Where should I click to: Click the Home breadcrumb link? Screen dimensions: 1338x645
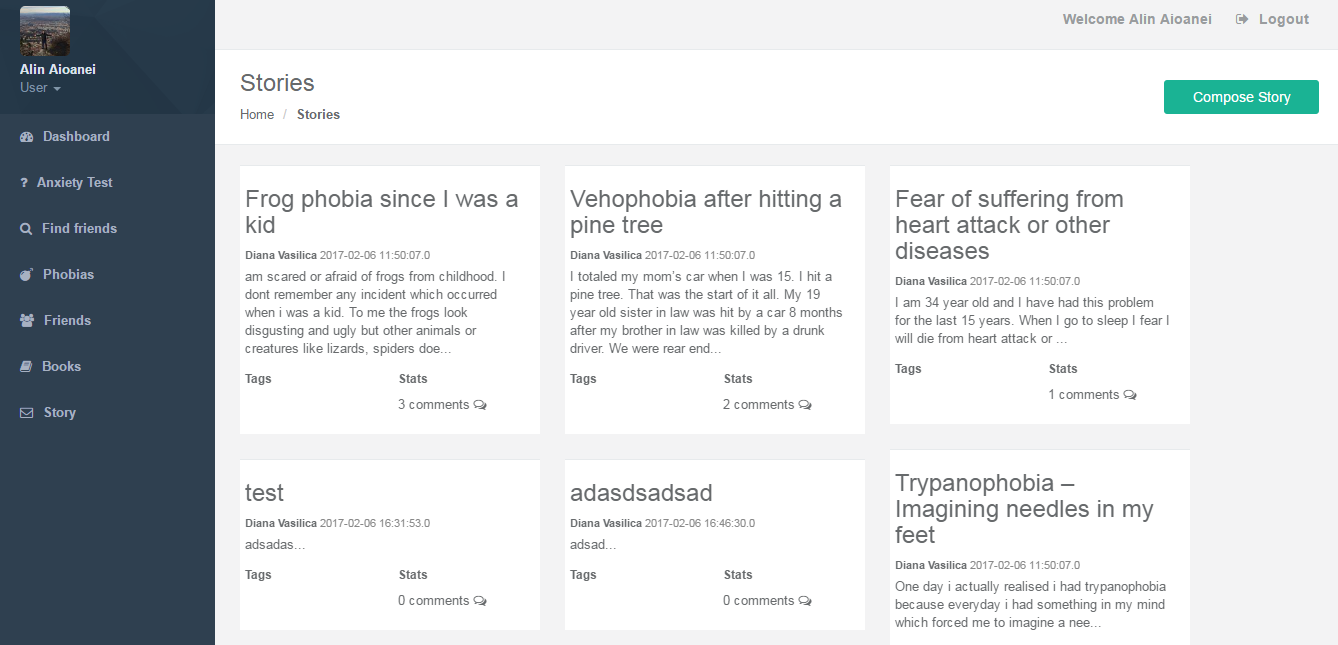coord(257,115)
